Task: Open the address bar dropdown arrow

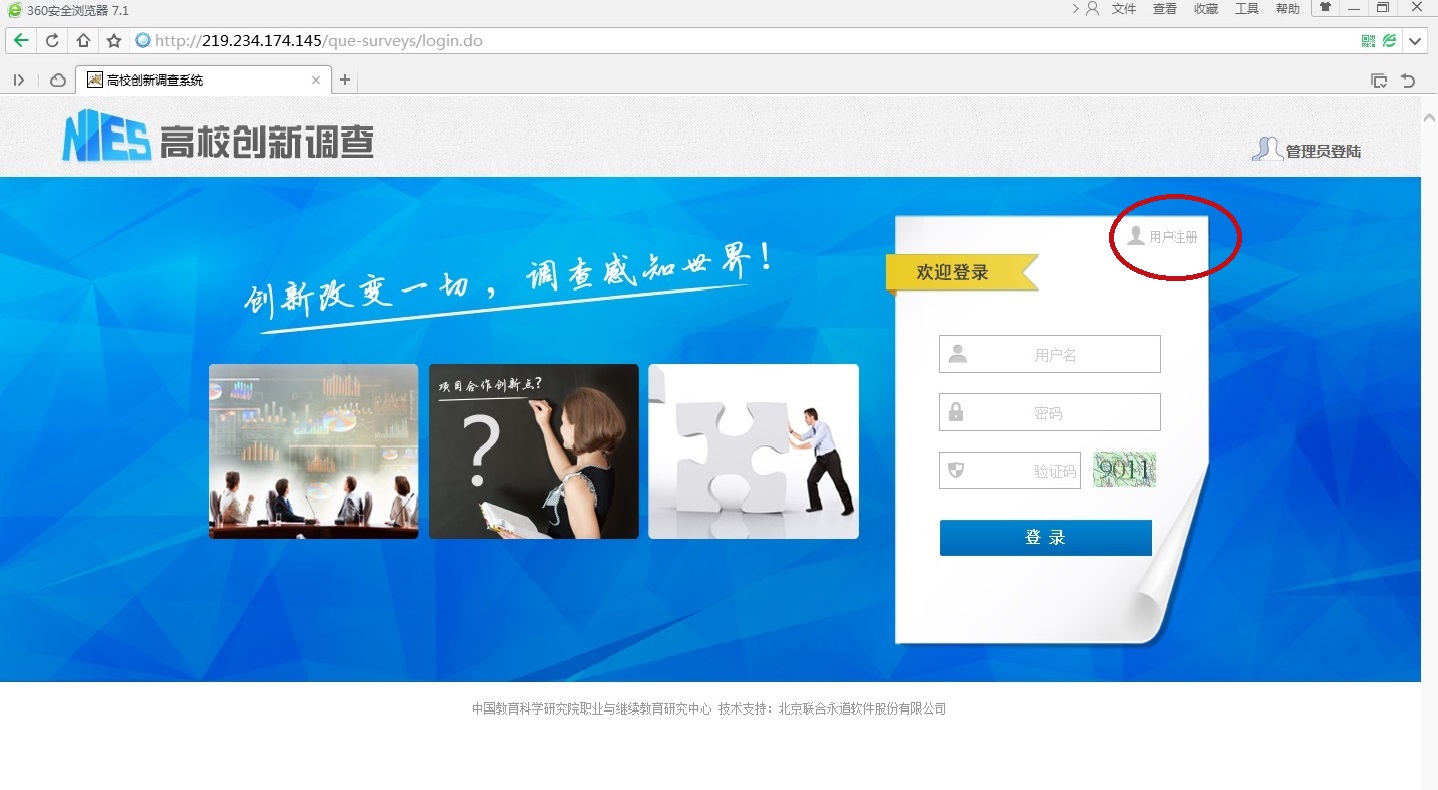Action: click(x=1415, y=40)
